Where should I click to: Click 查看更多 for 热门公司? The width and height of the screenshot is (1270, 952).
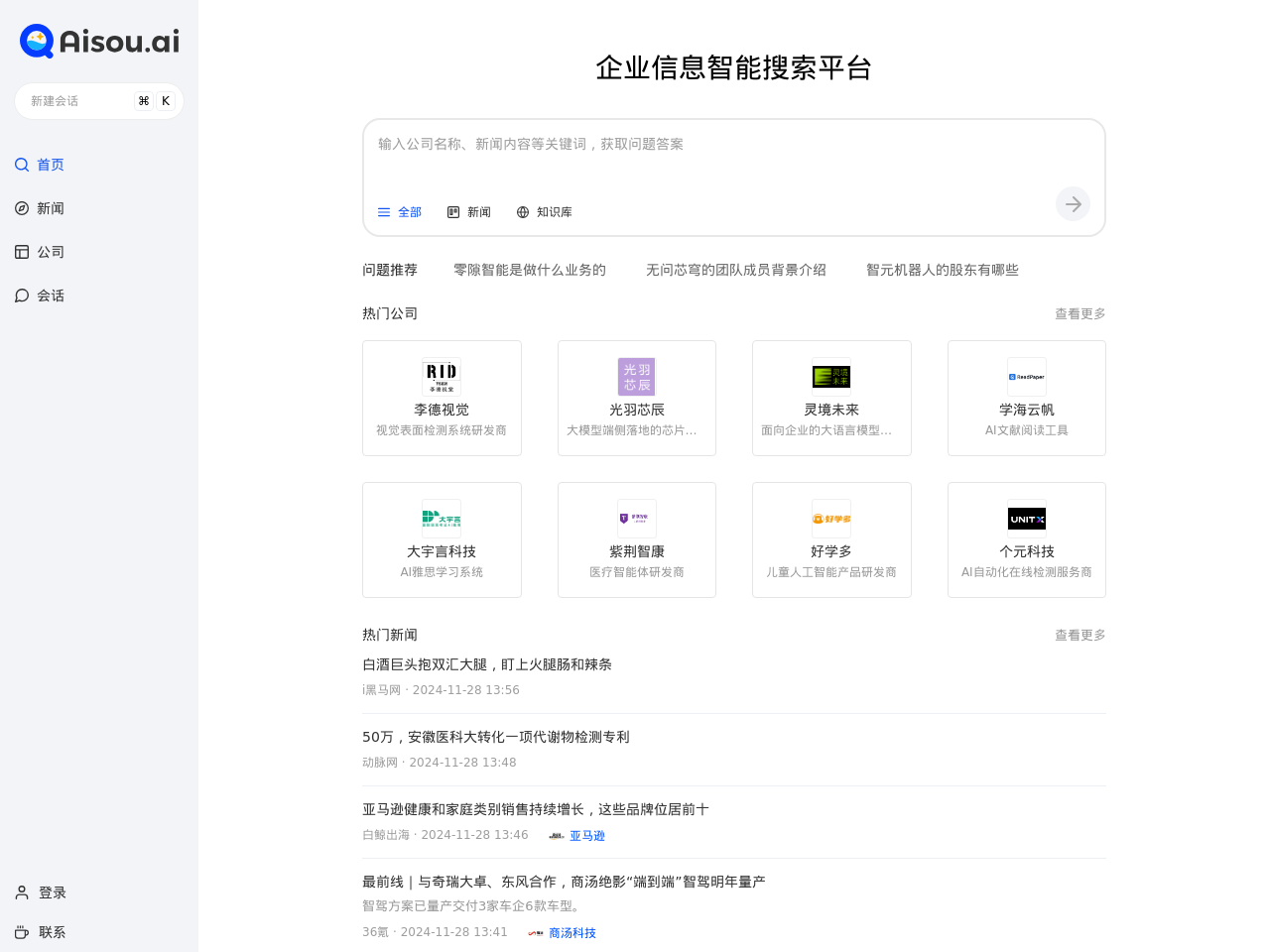tap(1080, 313)
